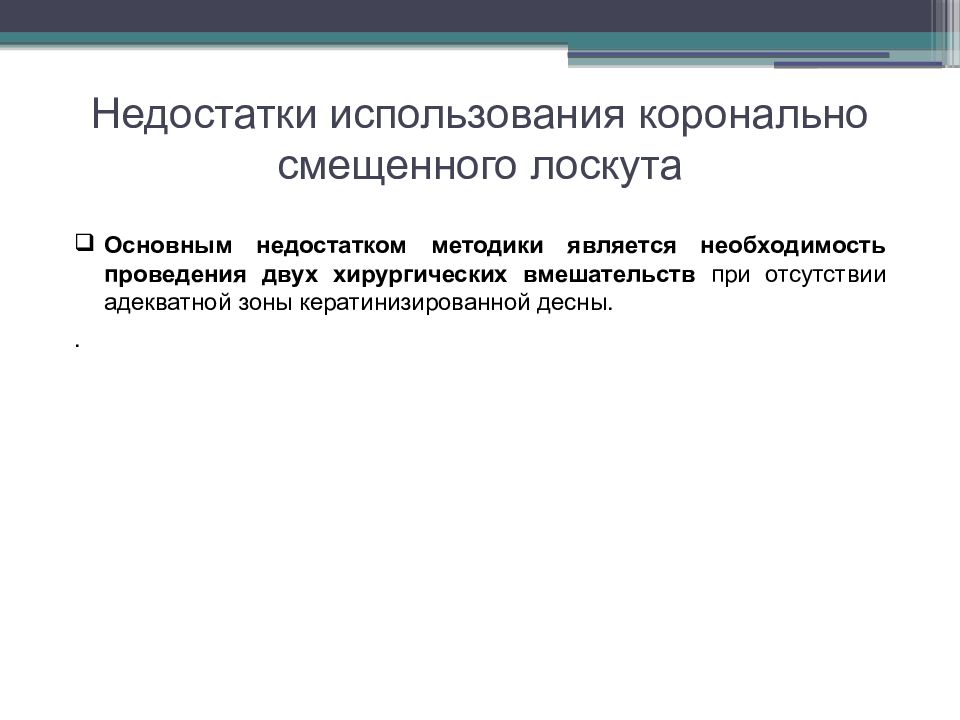The height and width of the screenshot is (720, 960).
Task: Click the slide title 'Недостатки использования коронально смещенного лоскута'
Action: 479,140
